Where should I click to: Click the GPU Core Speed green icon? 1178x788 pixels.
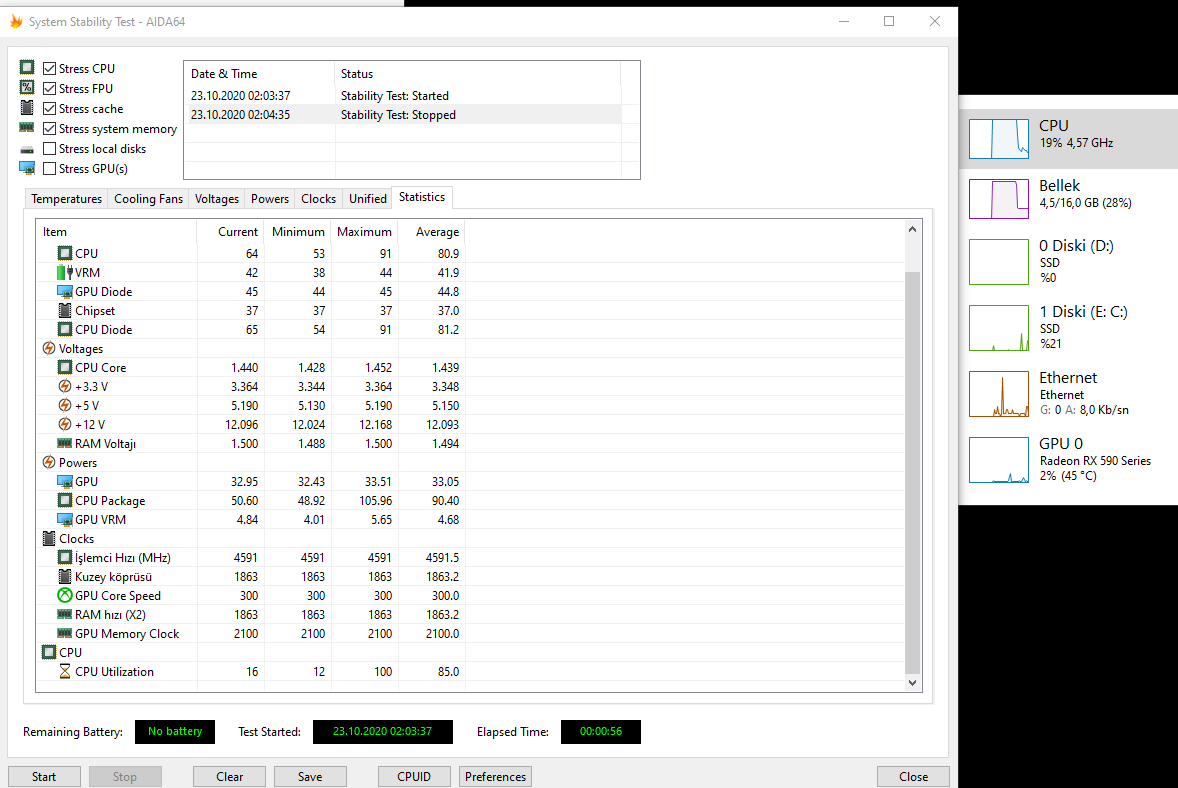pyautogui.click(x=65, y=595)
